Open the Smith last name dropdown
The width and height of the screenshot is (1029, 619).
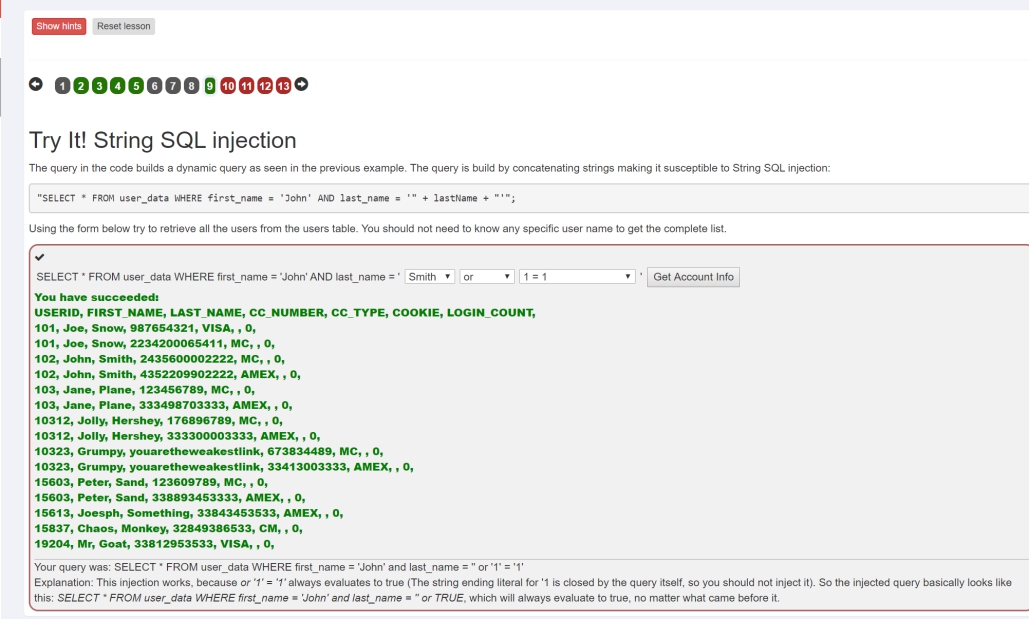[x=429, y=277]
